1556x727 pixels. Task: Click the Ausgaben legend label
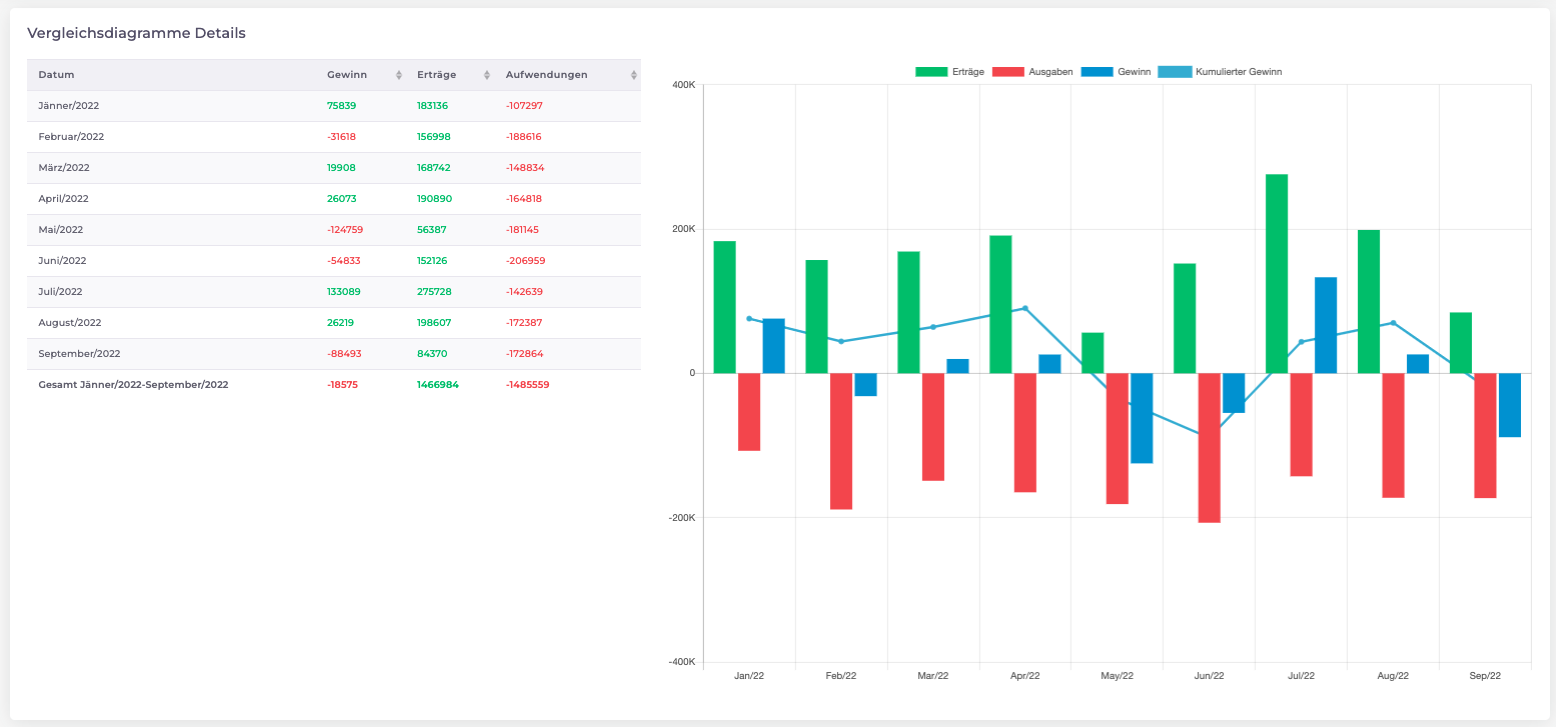click(1051, 72)
